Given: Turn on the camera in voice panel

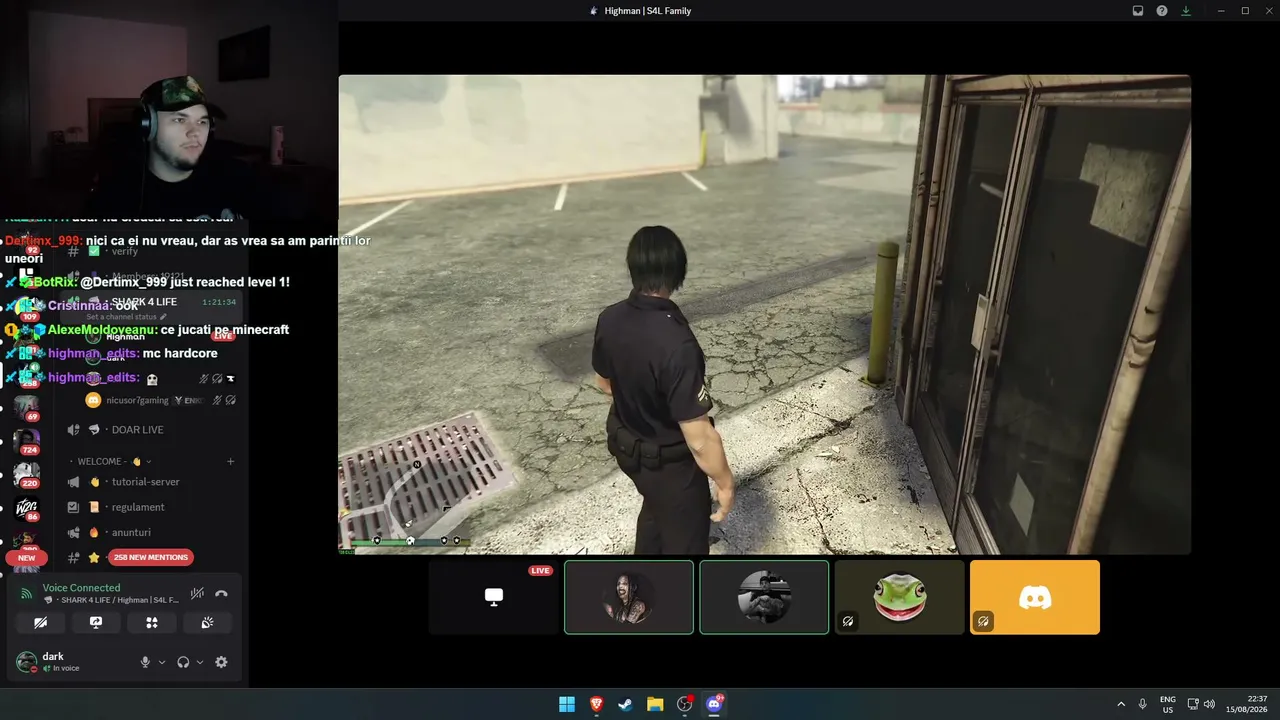Looking at the screenshot, I should tap(40, 622).
